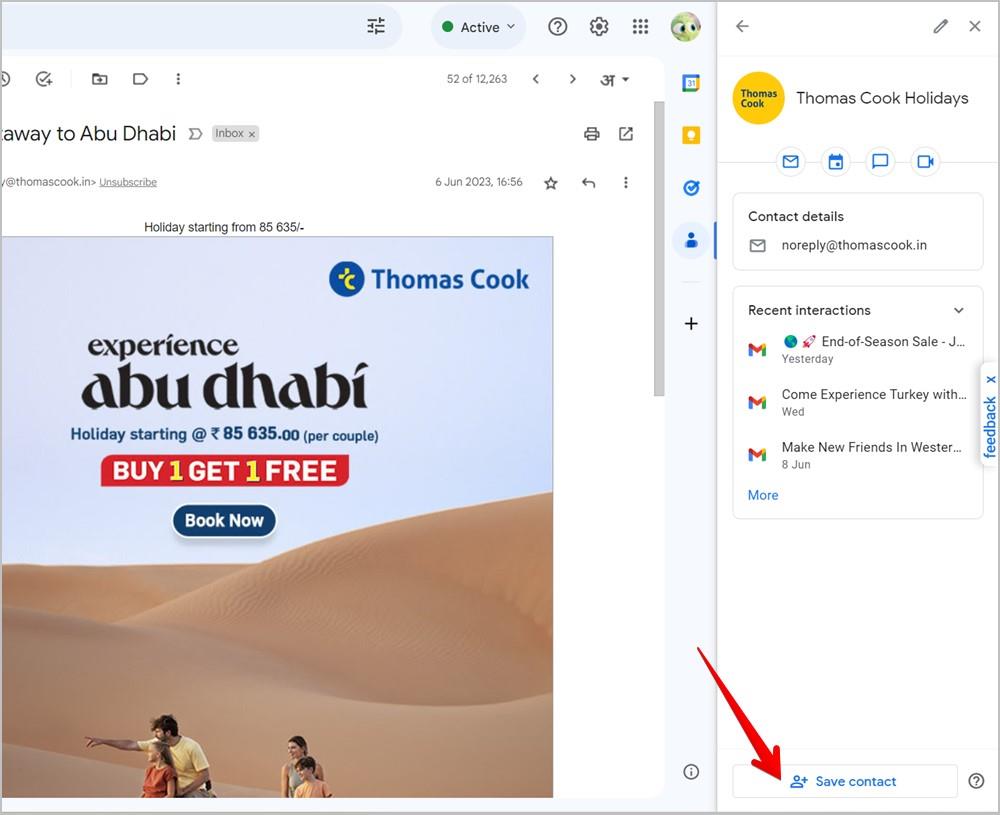
Task: Open the input tools language dropdown
Action: pyautogui.click(x=614, y=80)
